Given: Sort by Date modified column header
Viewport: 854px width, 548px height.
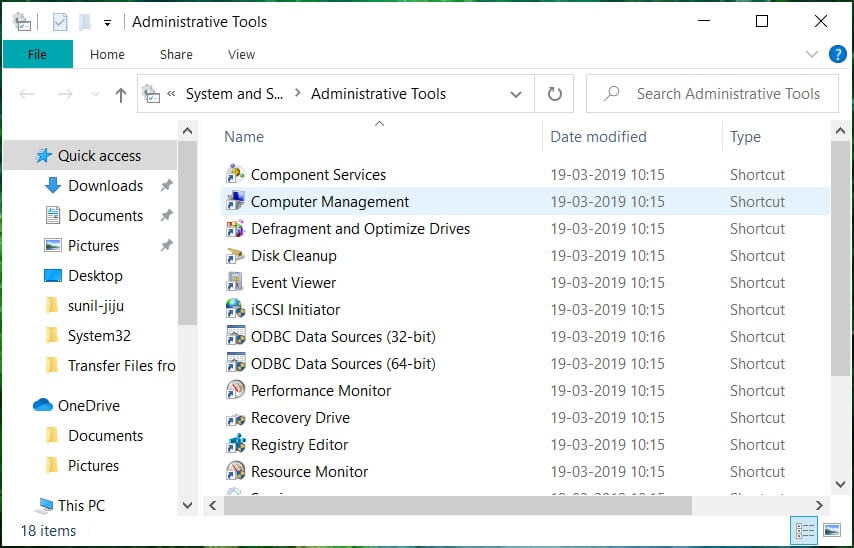Looking at the screenshot, I should pos(598,137).
